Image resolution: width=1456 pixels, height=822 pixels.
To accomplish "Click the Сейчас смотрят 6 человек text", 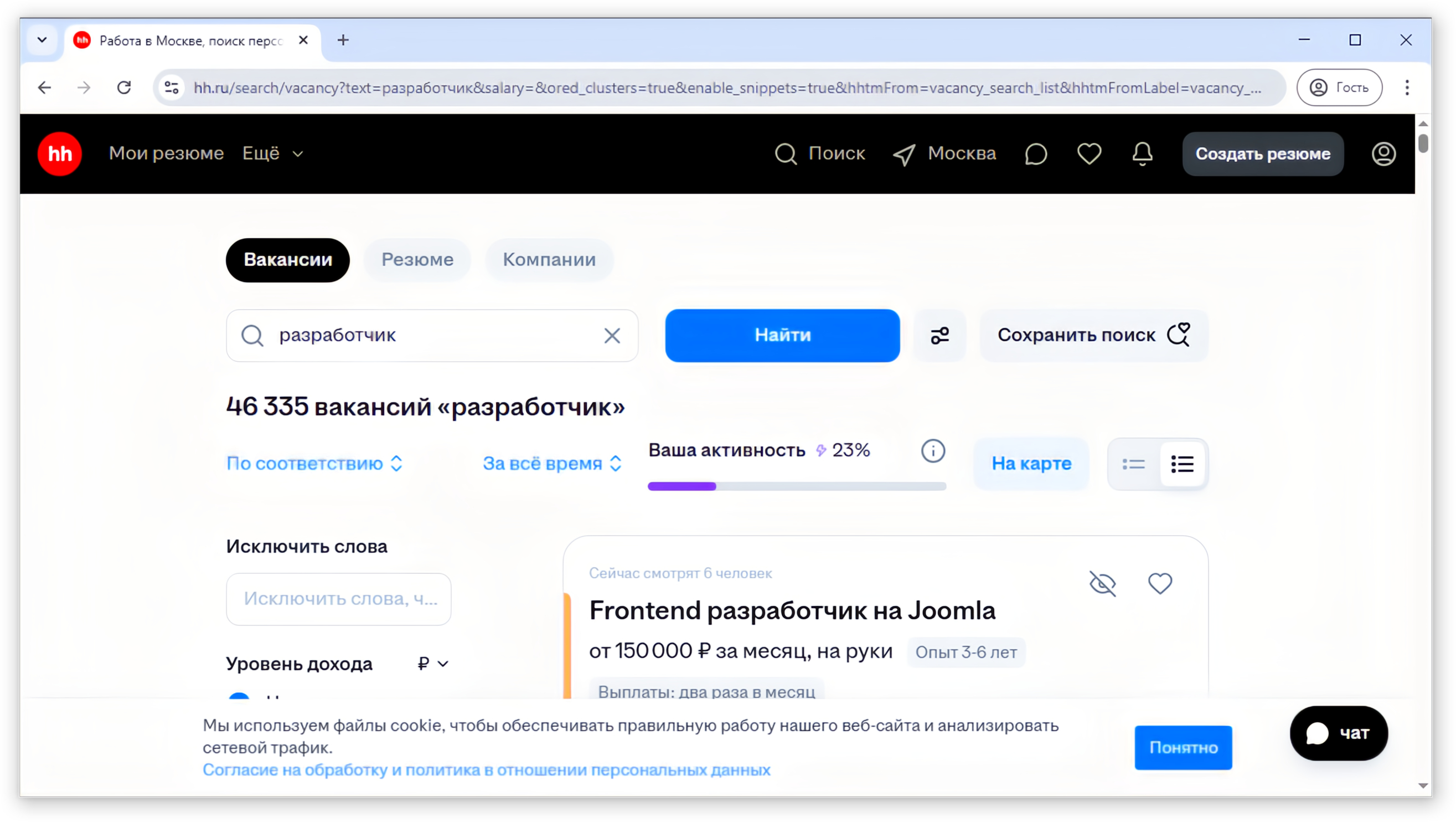I will 680,573.
